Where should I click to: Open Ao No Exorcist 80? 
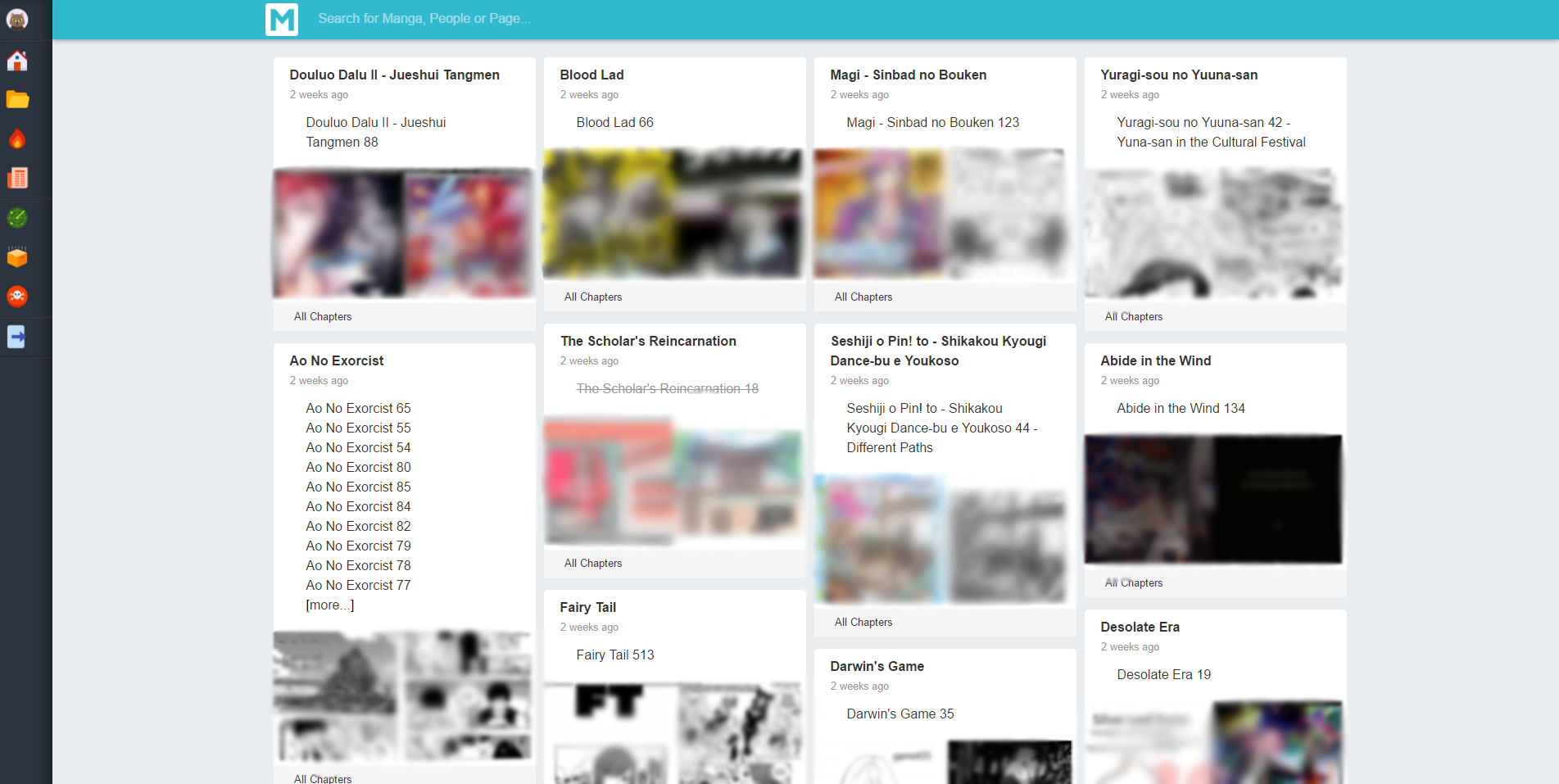358,467
